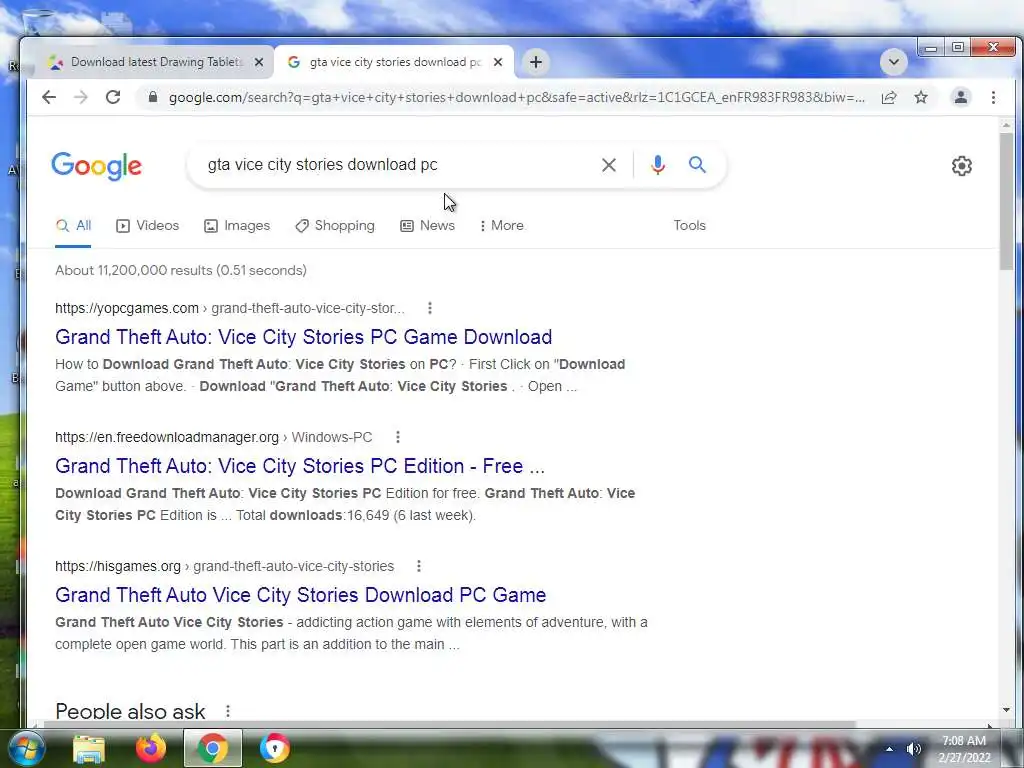
Task: Open Grand Theft Auto Vice City Stories Download PC Game link
Action: [x=300, y=595]
